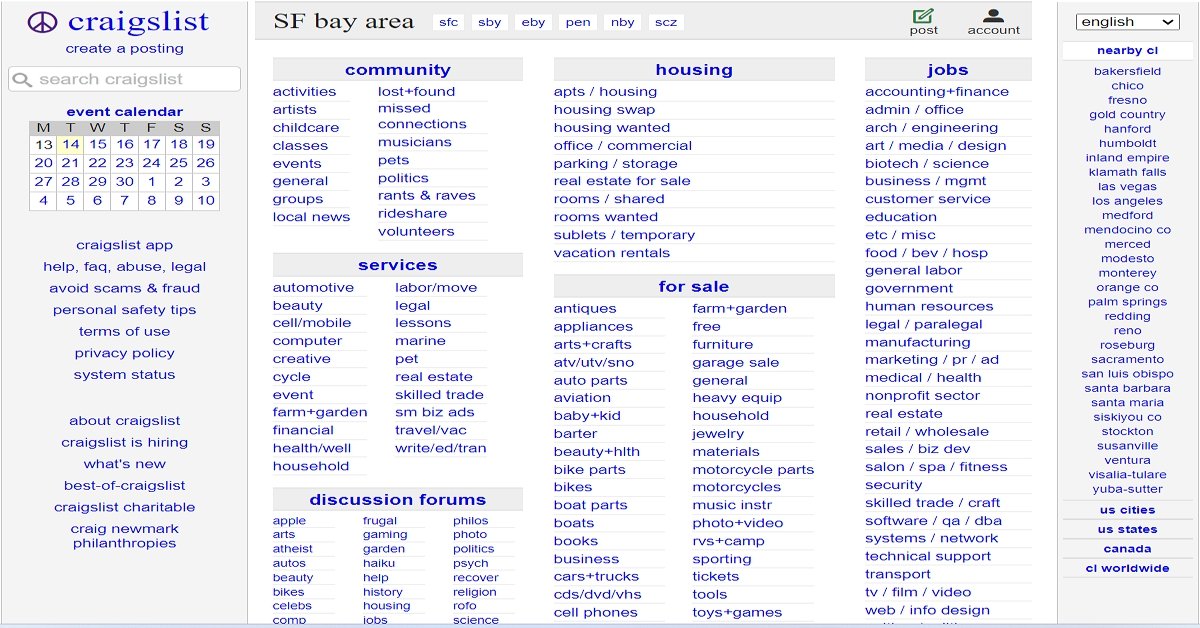Image resolution: width=1200 pixels, height=628 pixels.
Task: Switch to the eby subarea tab
Action: [x=534, y=22]
